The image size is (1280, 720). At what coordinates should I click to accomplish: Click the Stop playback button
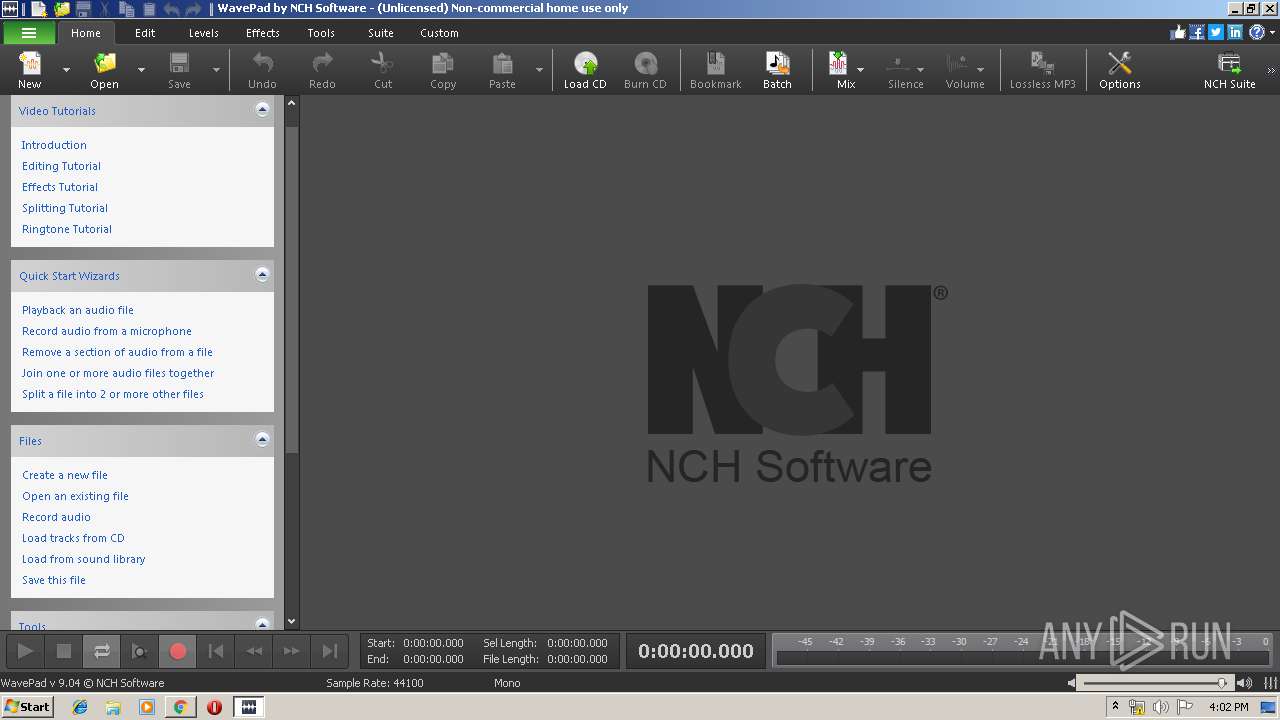point(64,651)
